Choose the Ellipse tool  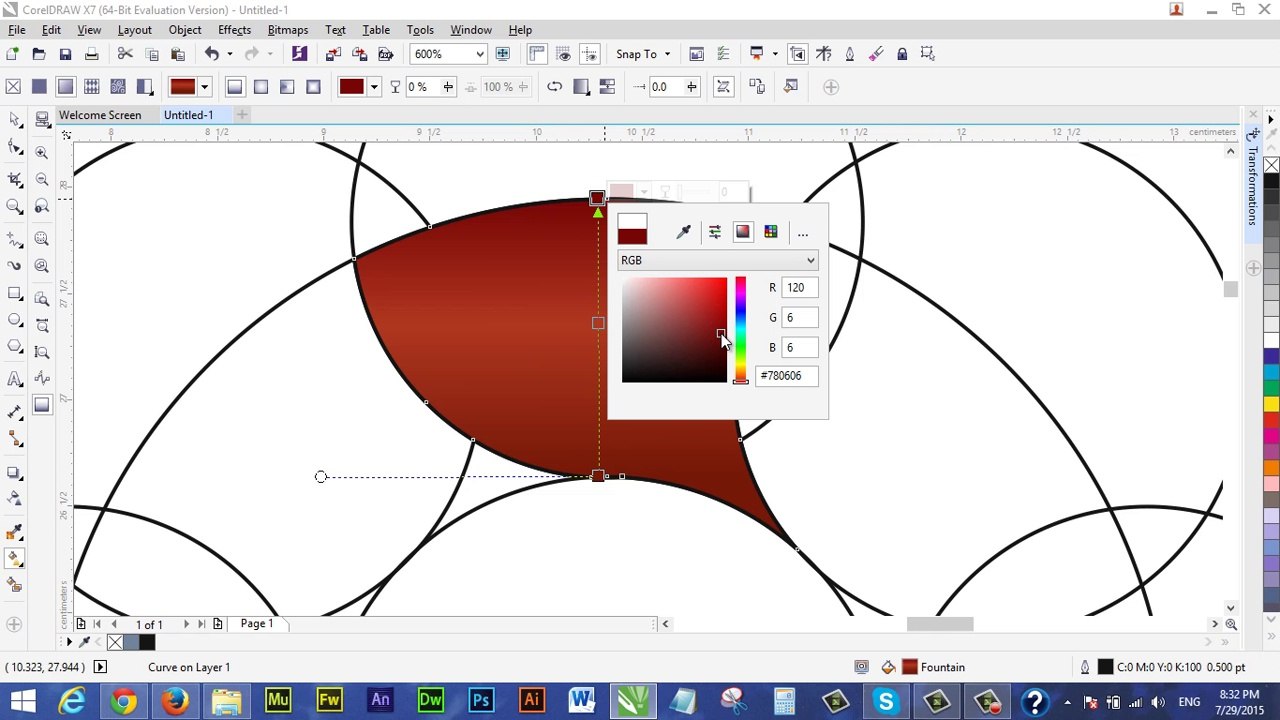click(15, 320)
